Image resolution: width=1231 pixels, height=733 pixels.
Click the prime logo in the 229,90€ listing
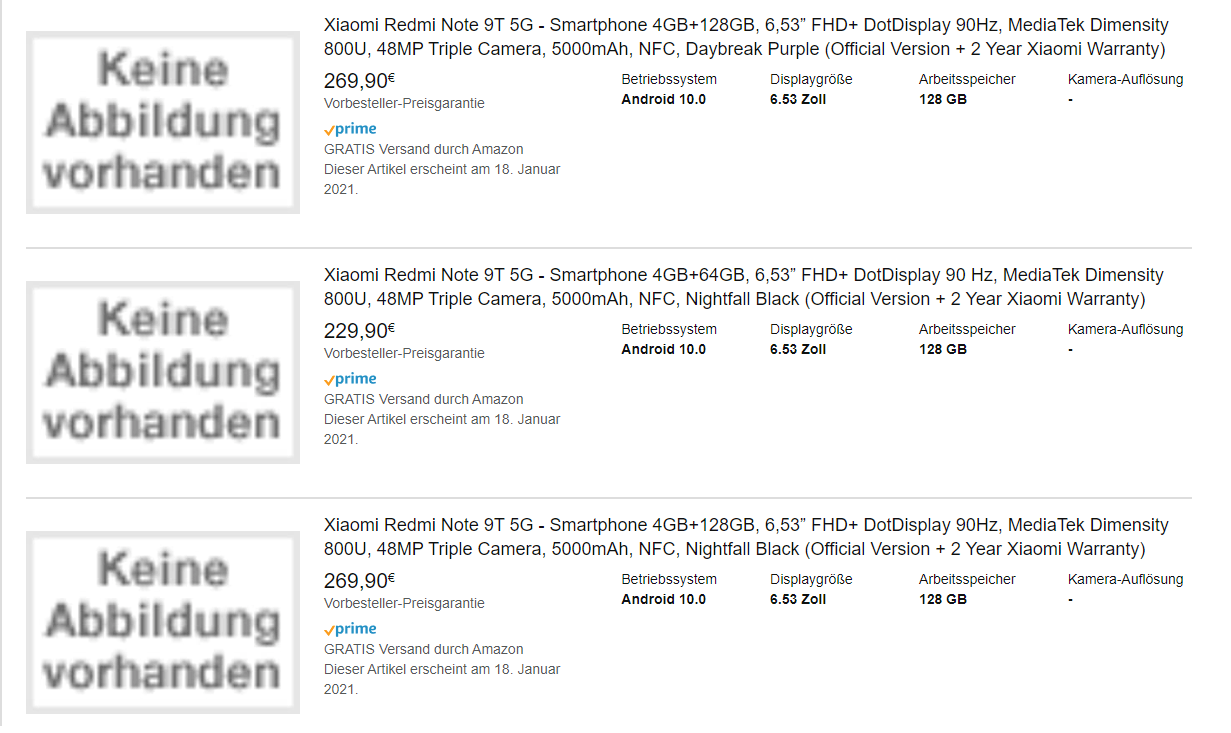point(350,379)
